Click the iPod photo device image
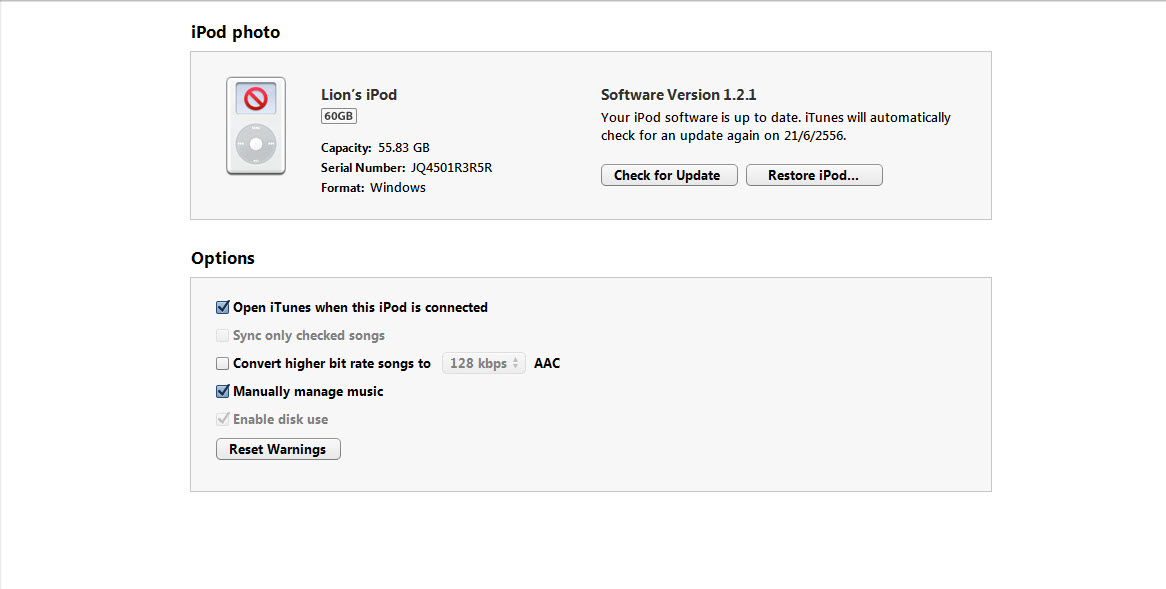 [256, 127]
